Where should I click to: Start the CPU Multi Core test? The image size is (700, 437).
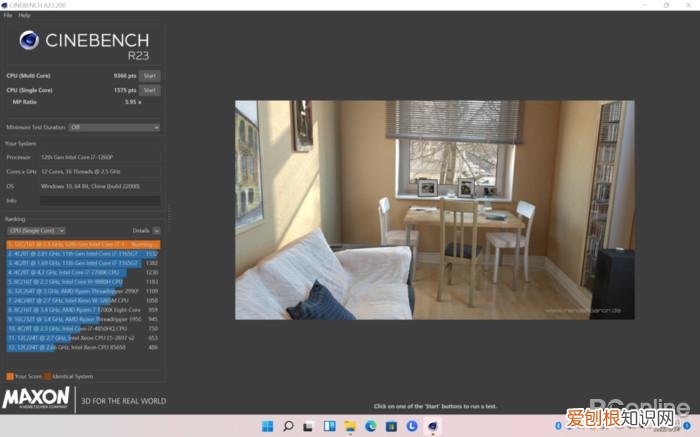click(x=149, y=75)
